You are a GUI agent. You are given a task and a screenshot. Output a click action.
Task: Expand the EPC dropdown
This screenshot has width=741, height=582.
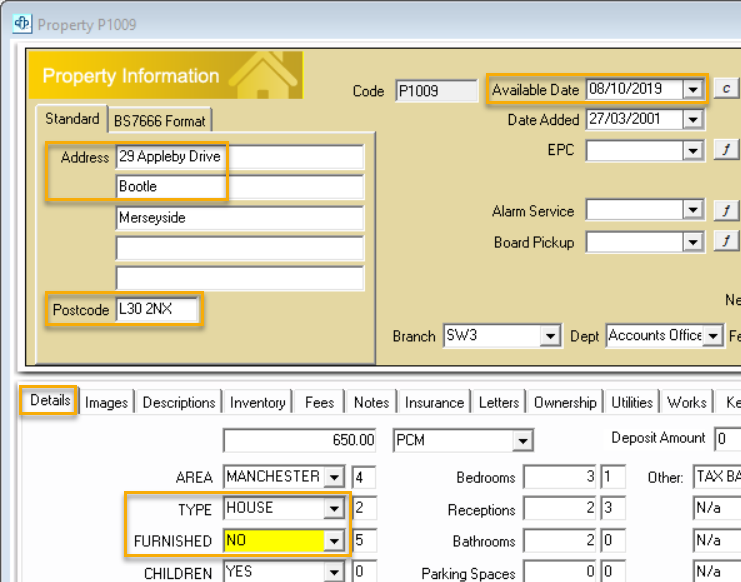[693, 151]
